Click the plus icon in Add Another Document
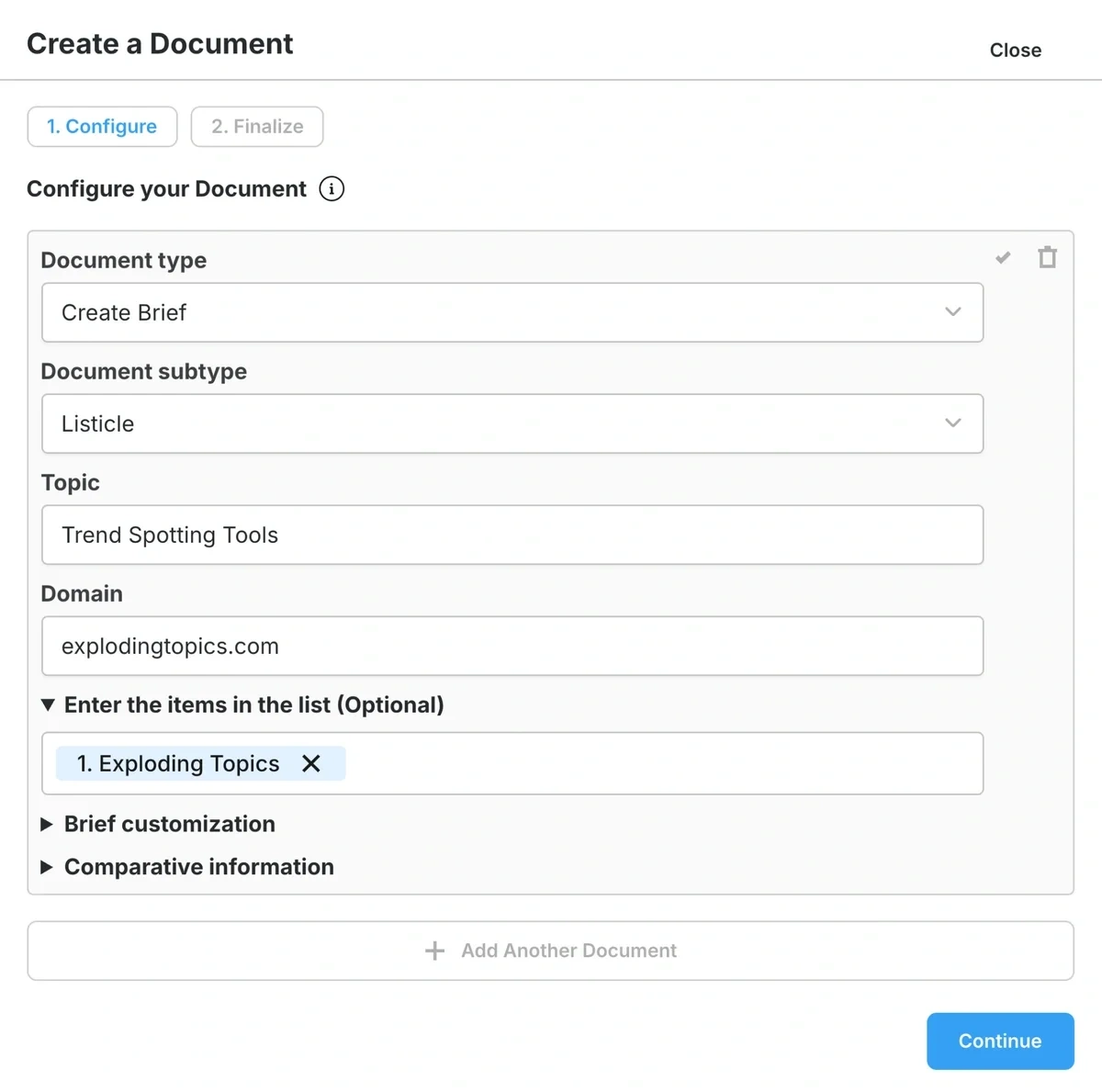Viewport: 1102px width, 1092px height. [434, 951]
